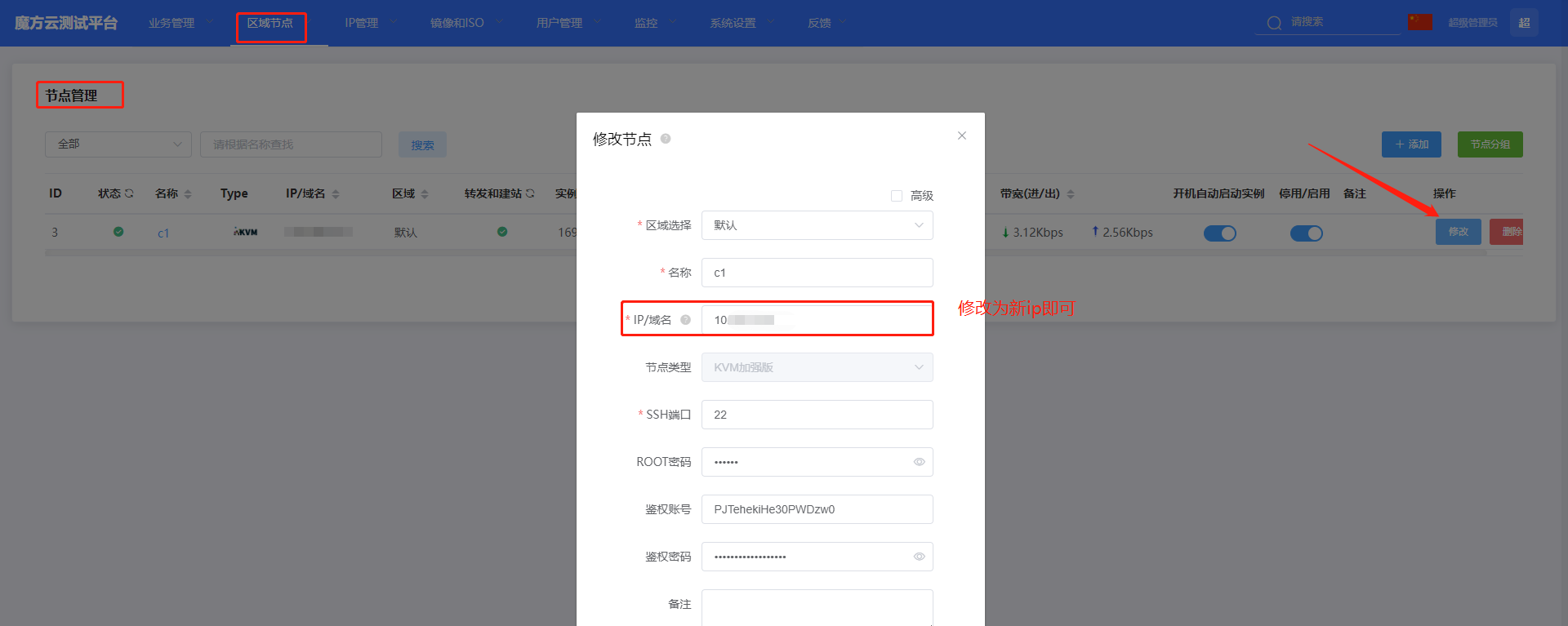Close the 修改节点 dialog
The width and height of the screenshot is (1568, 626).
[962, 135]
